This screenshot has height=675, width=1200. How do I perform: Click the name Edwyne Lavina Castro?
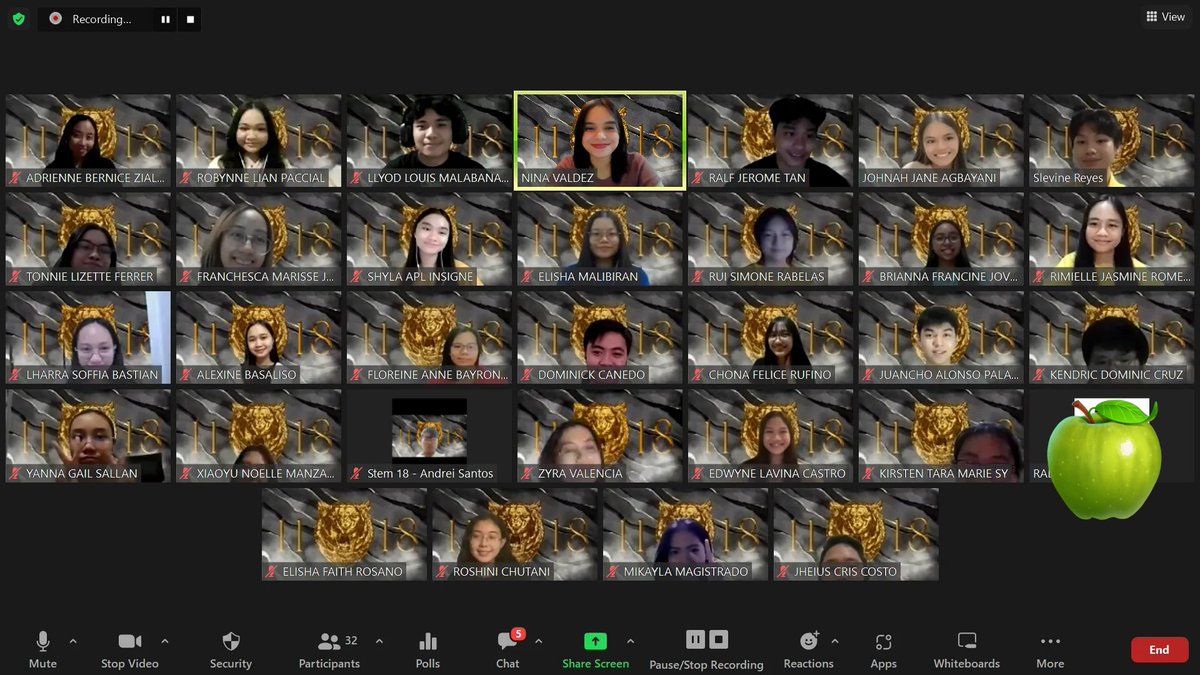(x=777, y=473)
